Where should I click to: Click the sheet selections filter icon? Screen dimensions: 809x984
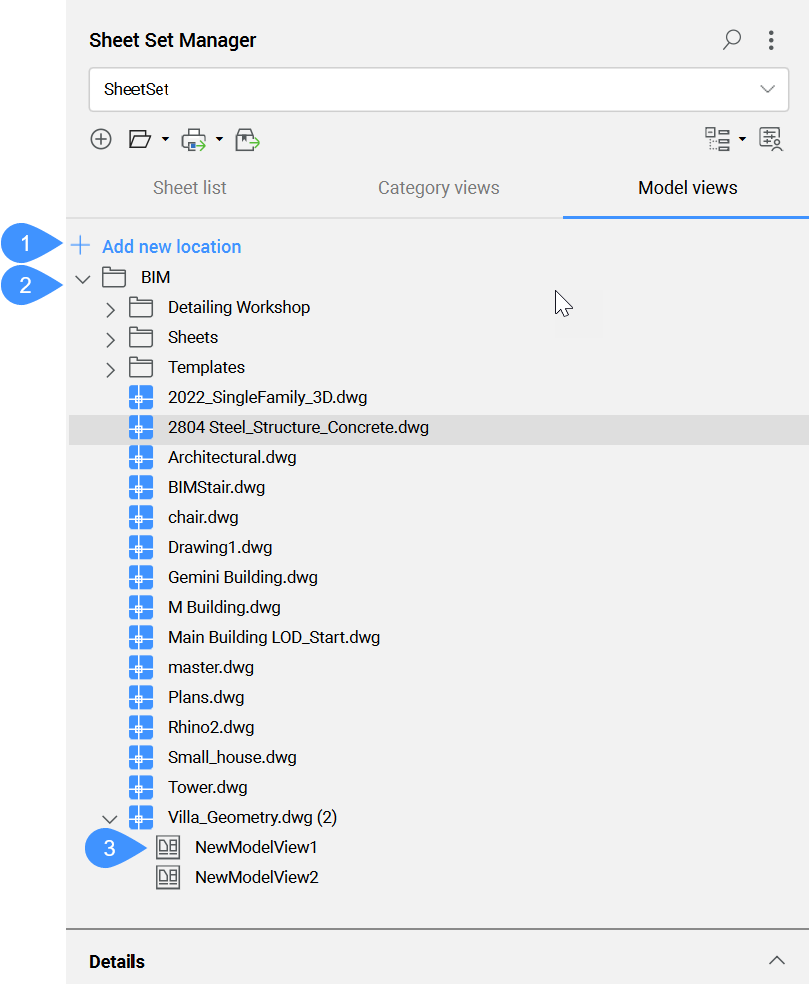point(769,139)
